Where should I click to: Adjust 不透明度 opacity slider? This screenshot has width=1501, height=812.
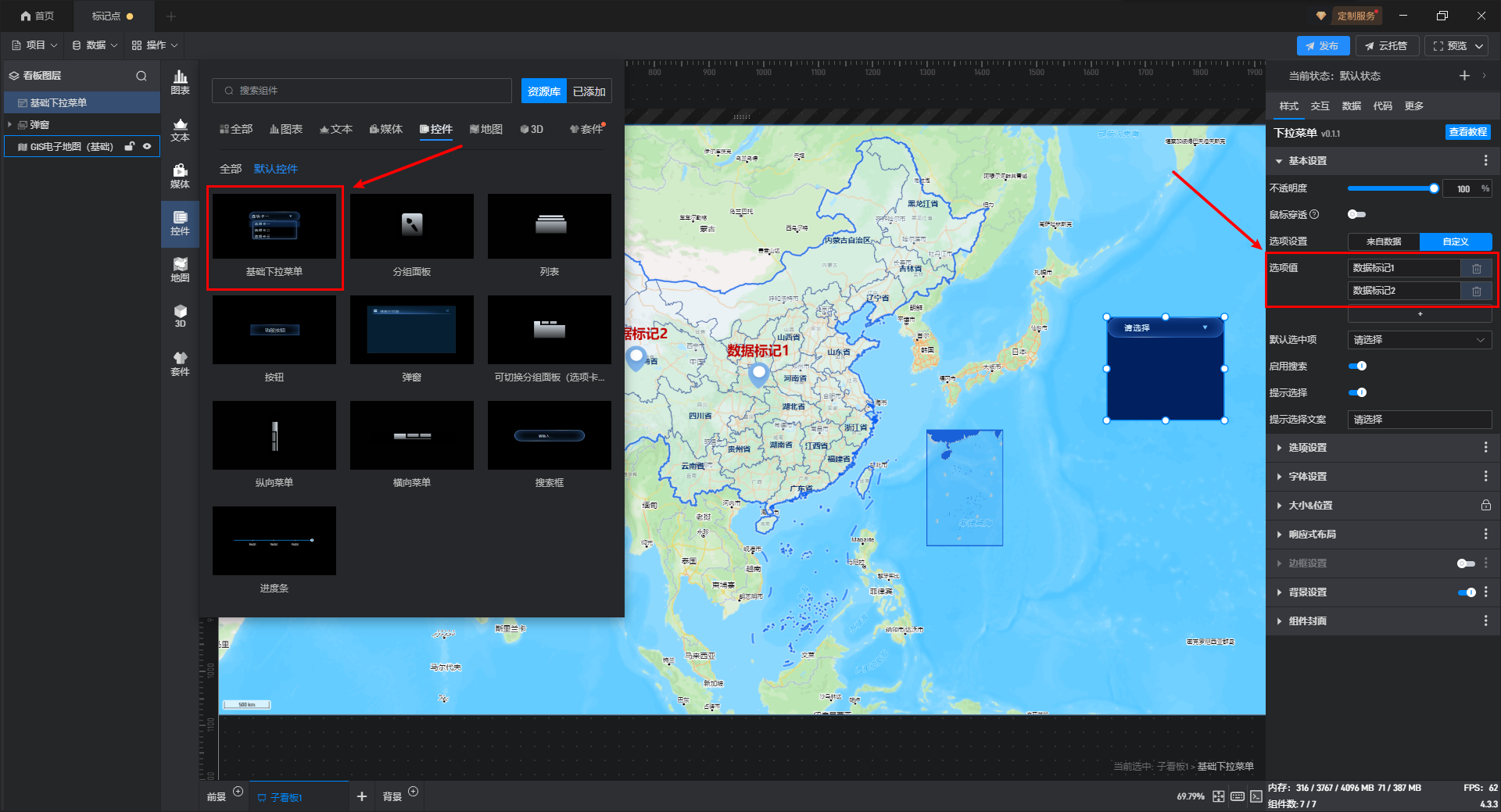point(1392,188)
